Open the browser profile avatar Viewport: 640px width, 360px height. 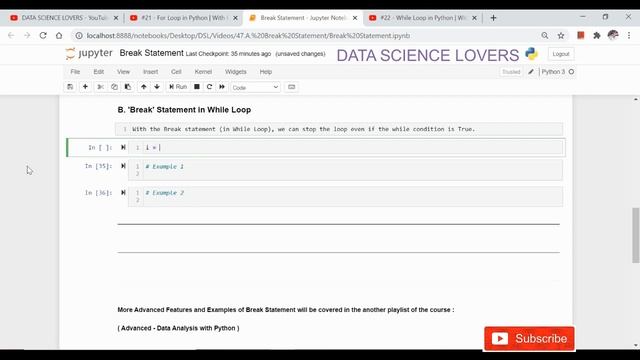(x=613, y=36)
